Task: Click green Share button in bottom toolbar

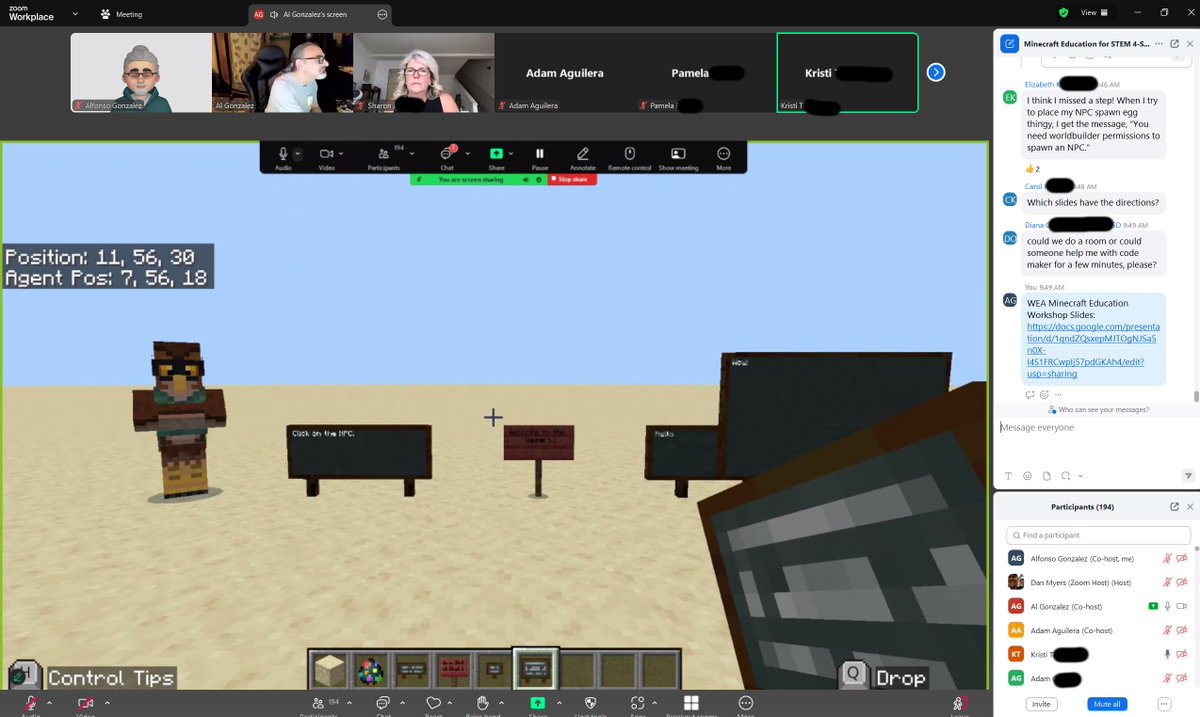Action: 537,703
